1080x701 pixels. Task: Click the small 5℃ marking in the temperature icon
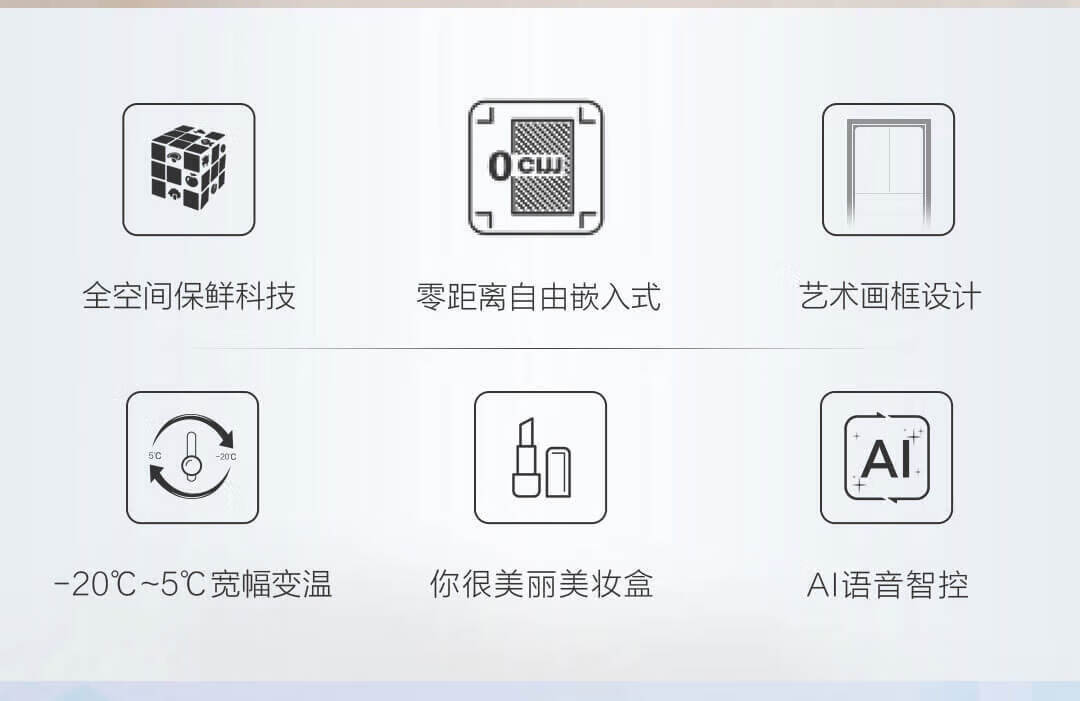(x=155, y=456)
